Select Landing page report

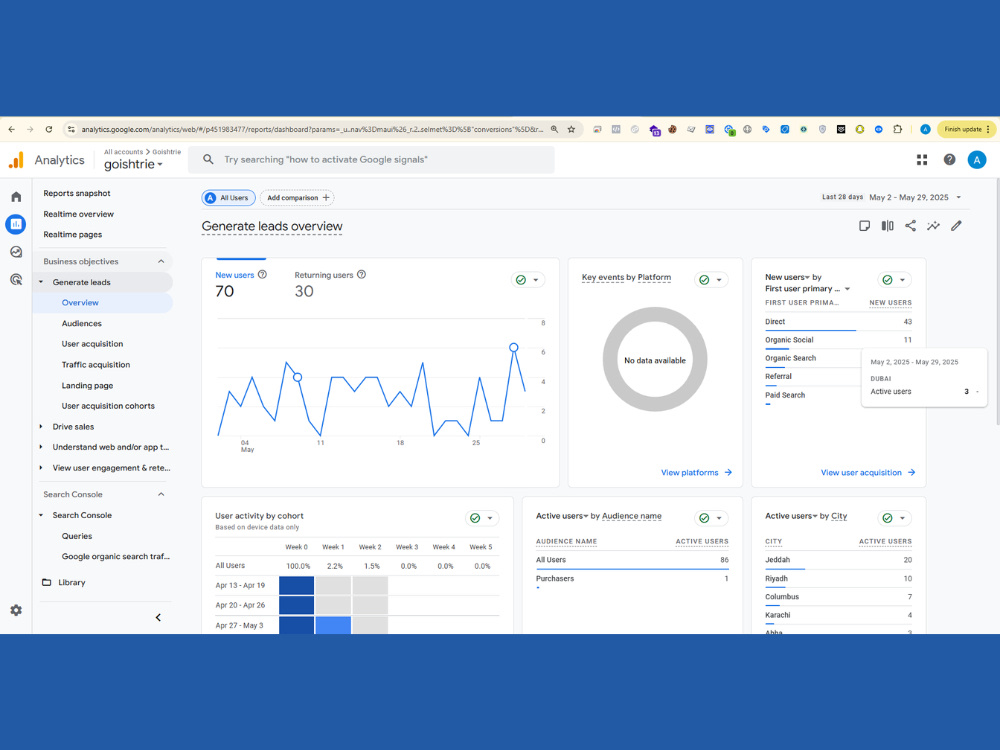(87, 386)
